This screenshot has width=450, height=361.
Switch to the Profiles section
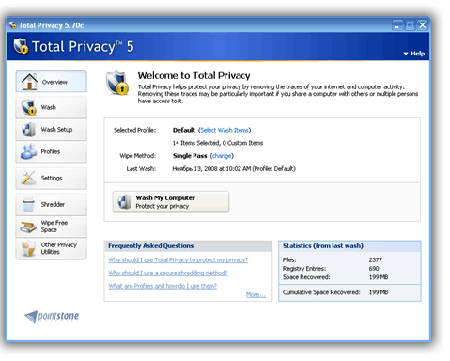(51, 151)
